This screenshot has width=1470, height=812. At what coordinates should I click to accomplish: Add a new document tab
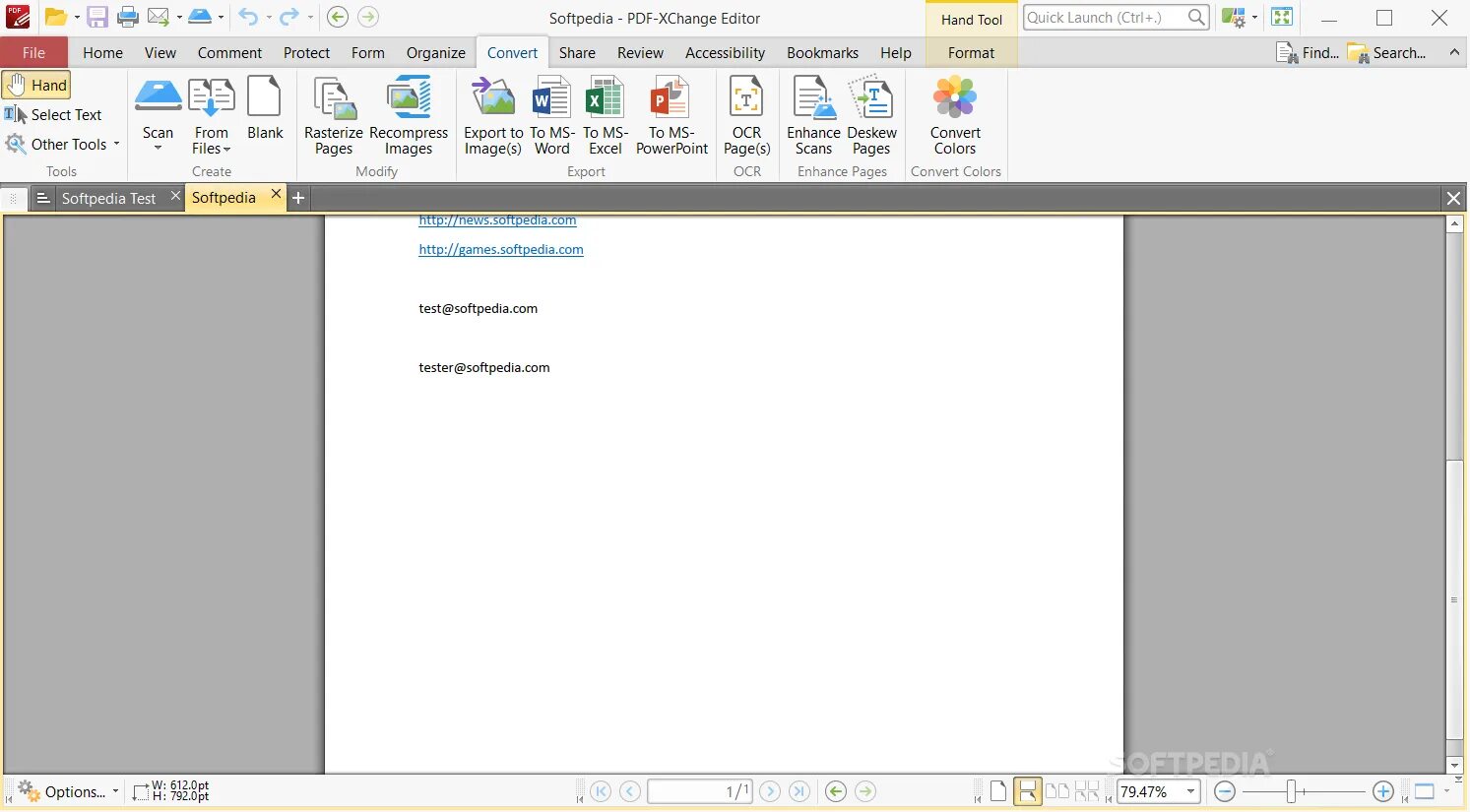(x=298, y=198)
